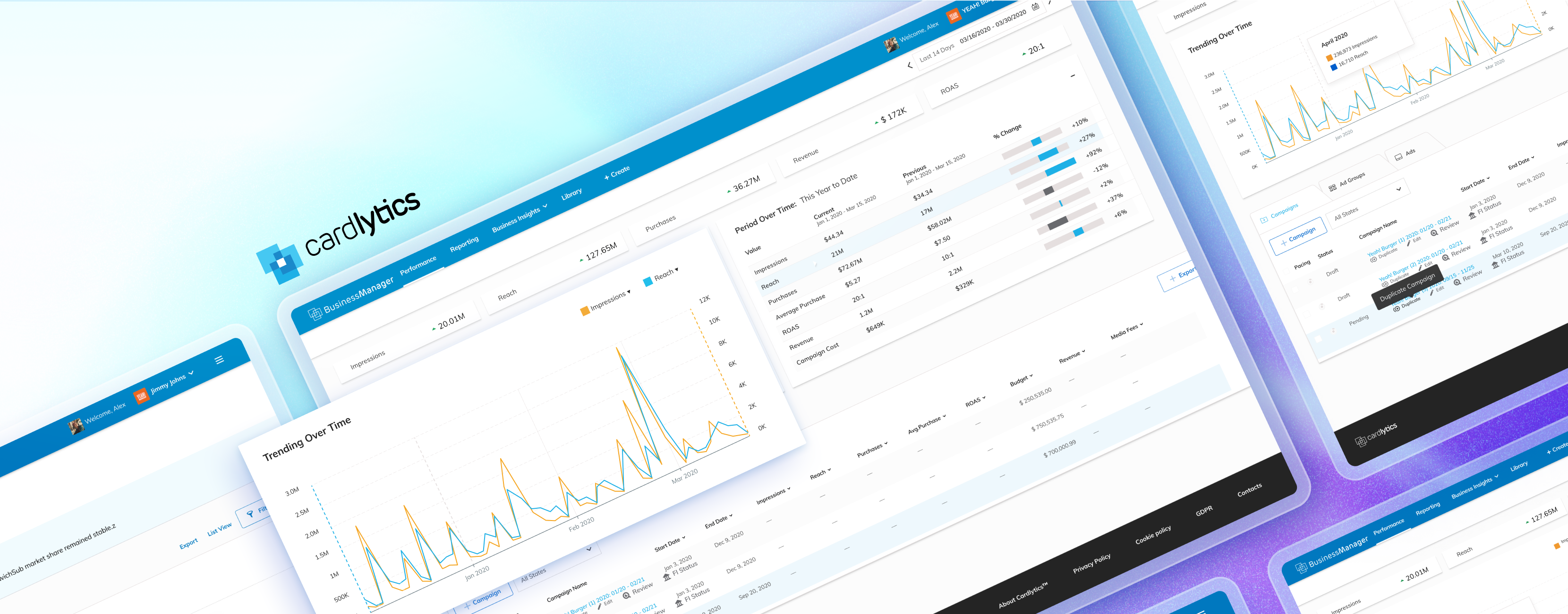Image resolution: width=1568 pixels, height=614 pixels.
Task: Open the Reach legend dropdown on chart
Action: (x=676, y=269)
